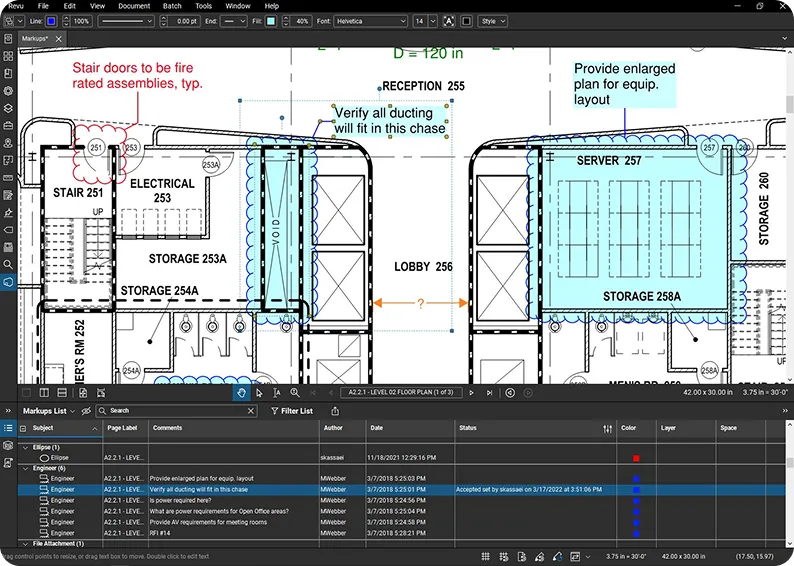This screenshot has height=566, width=794.
Task: Open file access panel icon
Action: pyautogui.click(x=8, y=39)
